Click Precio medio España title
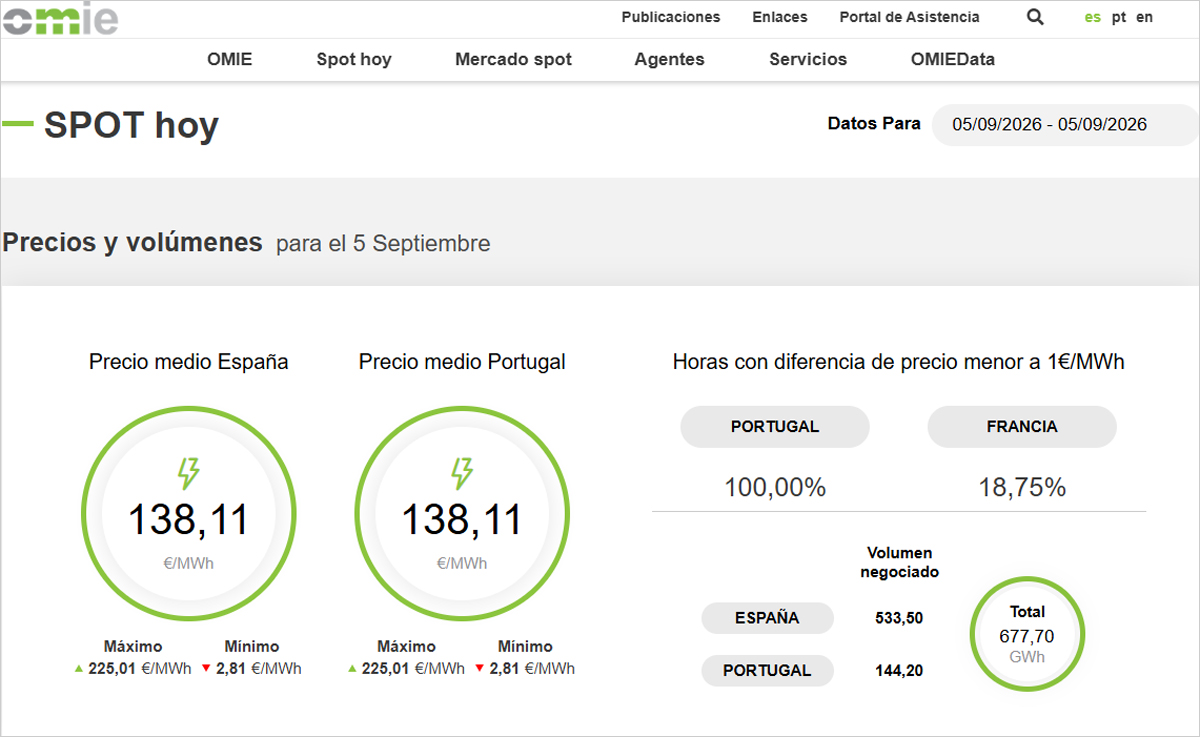Image resolution: width=1200 pixels, height=737 pixels. [x=189, y=362]
